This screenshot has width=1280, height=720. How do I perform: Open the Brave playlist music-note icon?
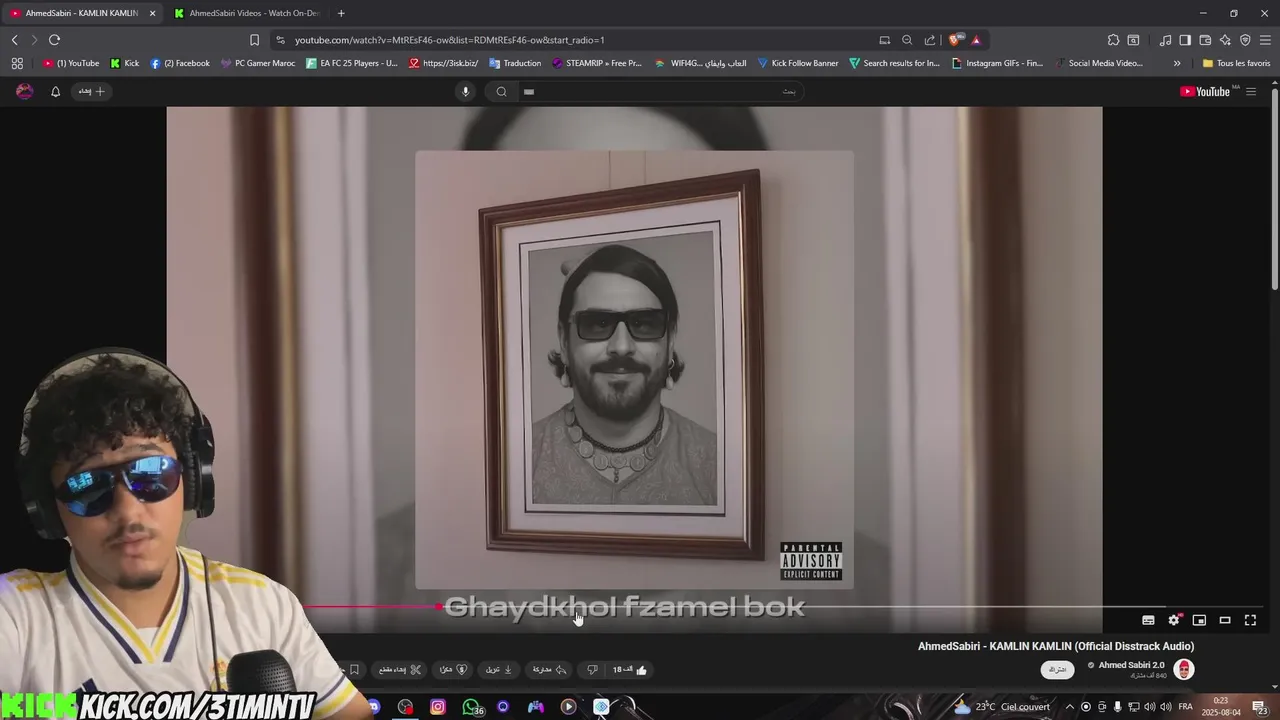[x=1165, y=40]
